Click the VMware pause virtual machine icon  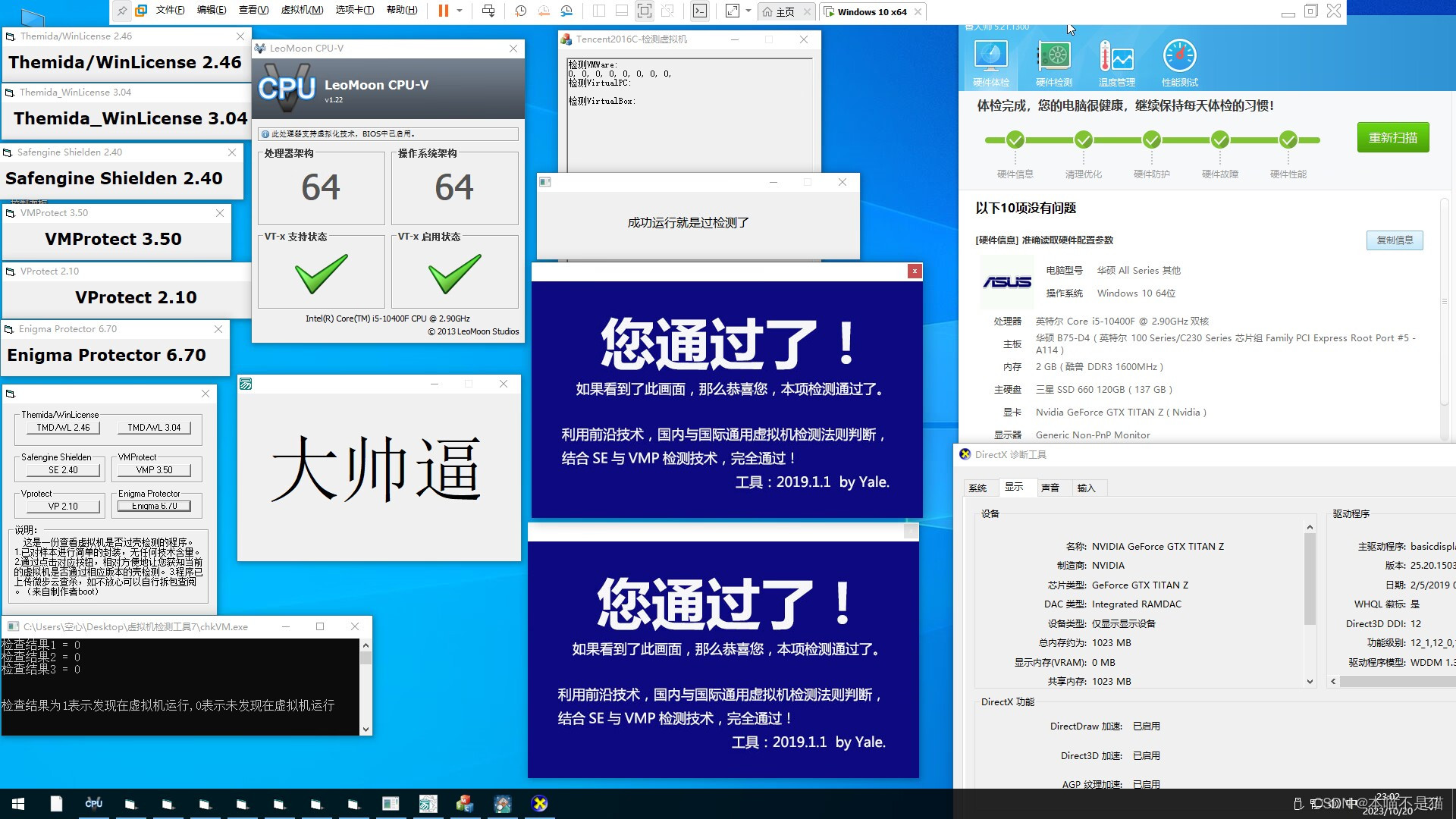click(443, 11)
